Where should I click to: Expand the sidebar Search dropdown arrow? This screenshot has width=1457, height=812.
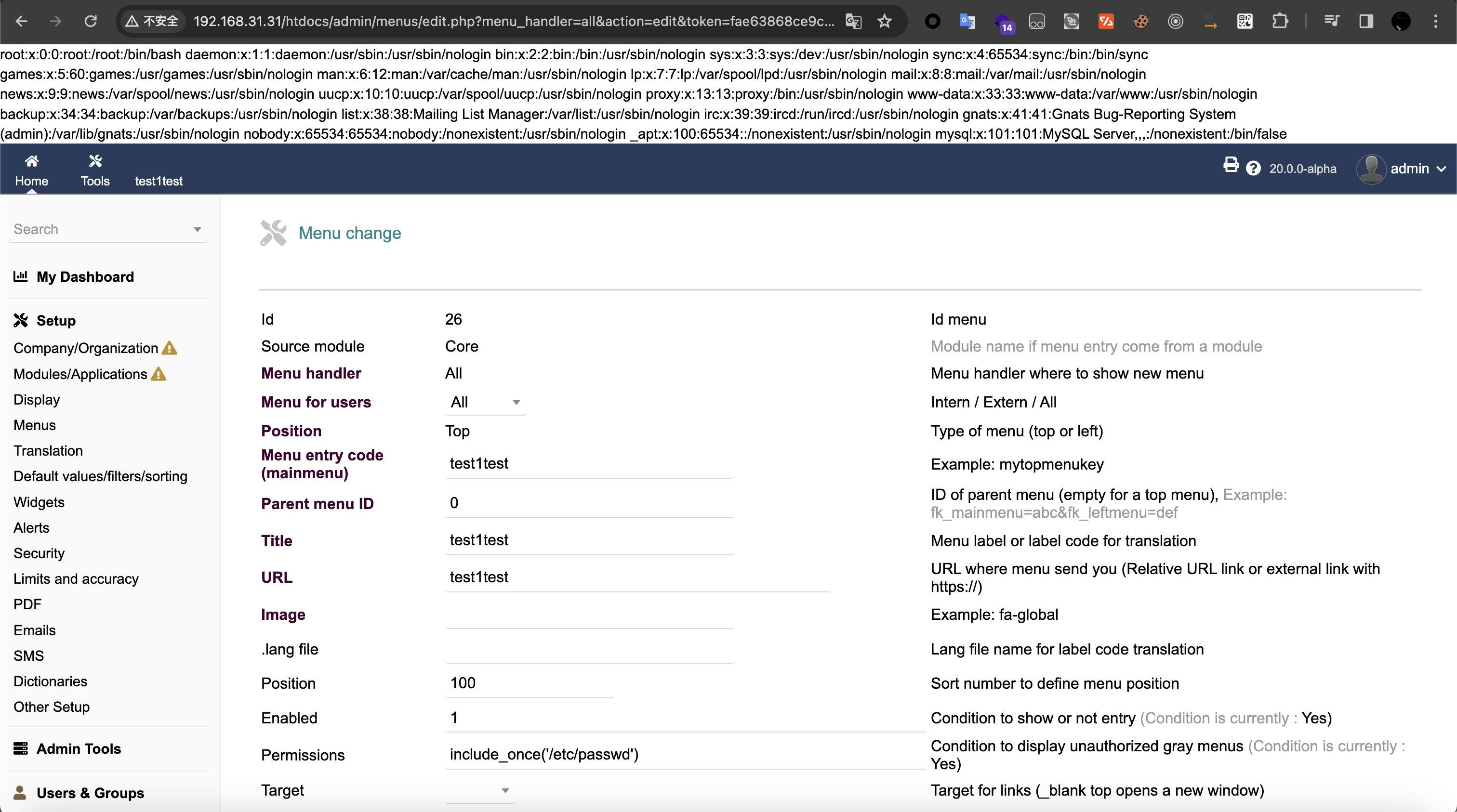click(198, 230)
